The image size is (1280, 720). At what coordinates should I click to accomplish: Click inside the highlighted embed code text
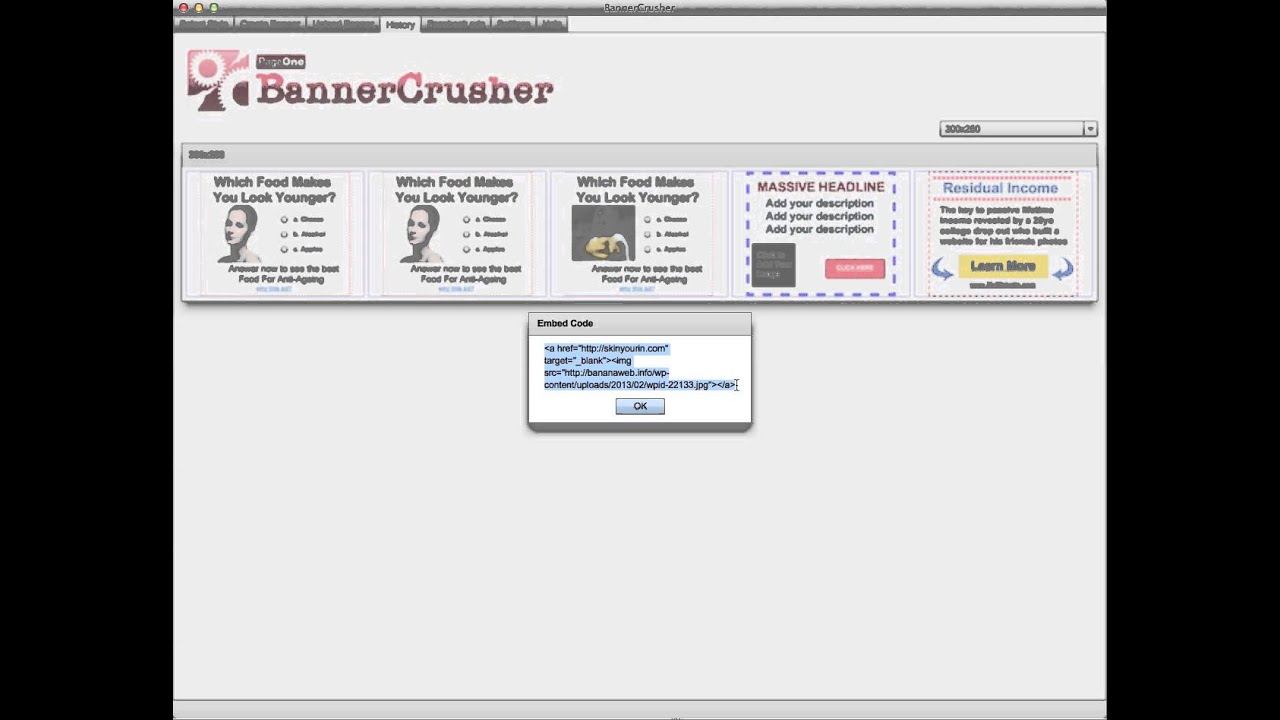[x=640, y=366]
